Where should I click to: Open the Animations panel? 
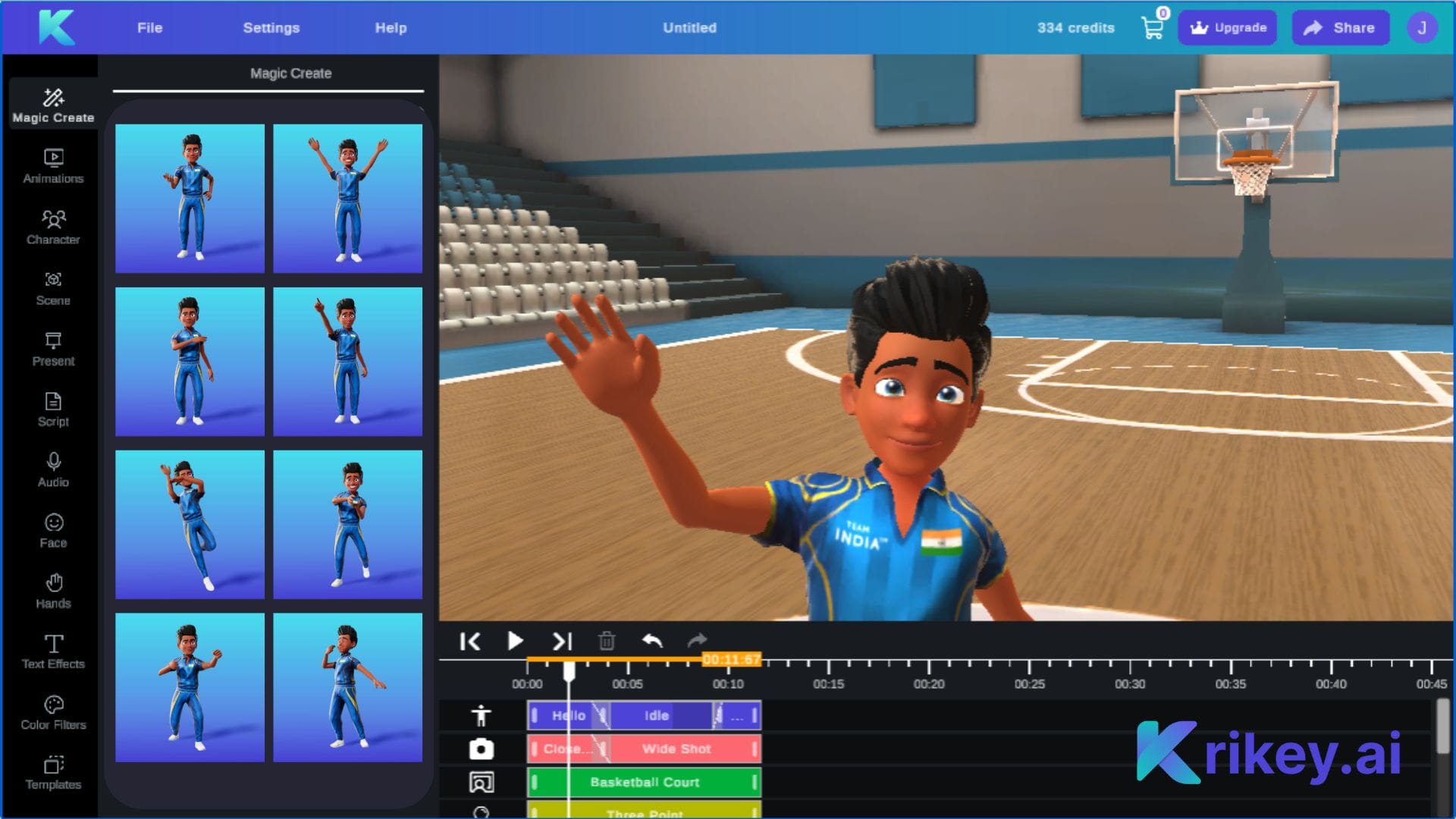pos(53,167)
